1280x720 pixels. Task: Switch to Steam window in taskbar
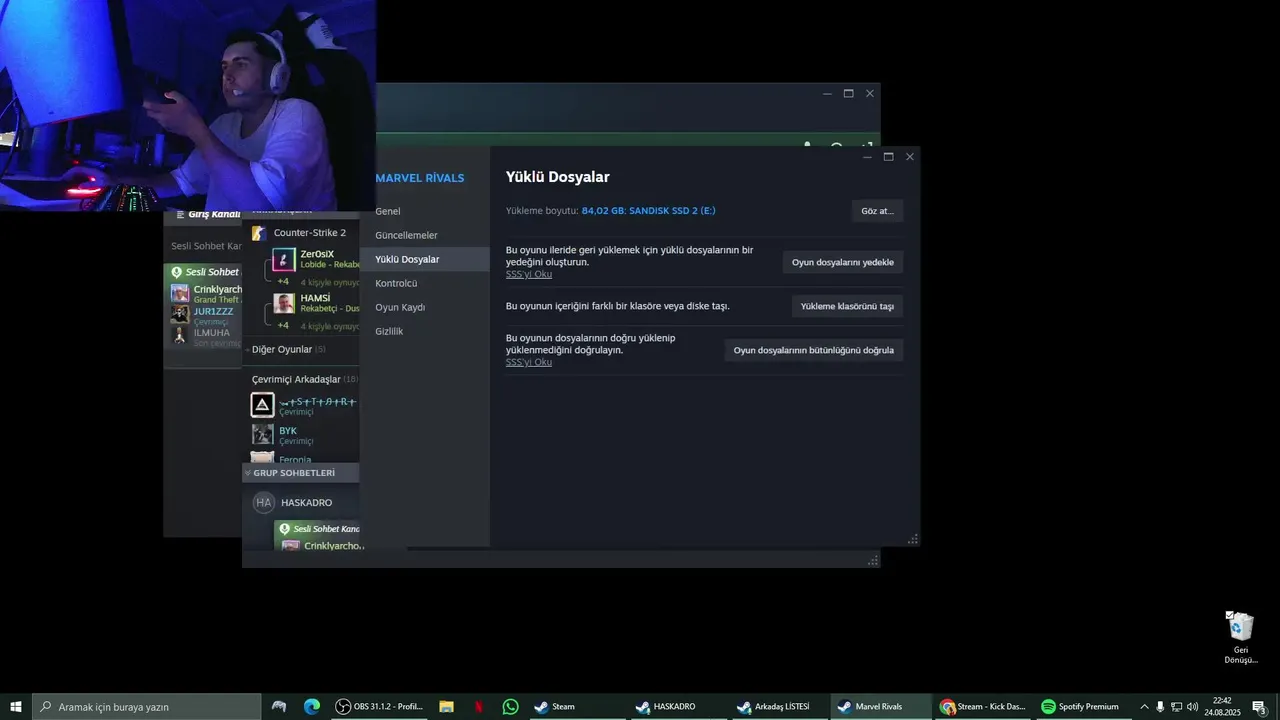[x=576, y=706]
